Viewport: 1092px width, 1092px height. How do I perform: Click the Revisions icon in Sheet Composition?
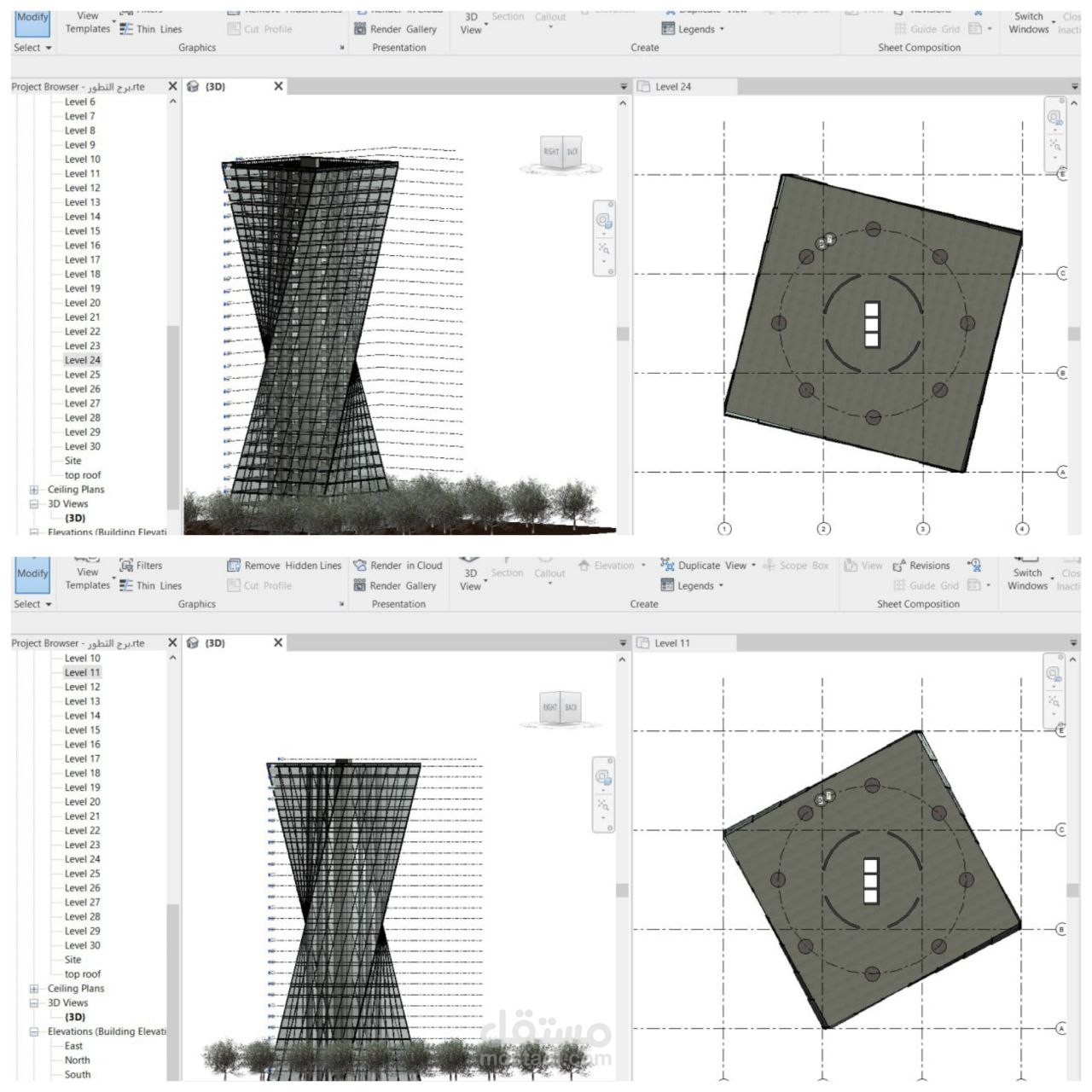[898, 566]
